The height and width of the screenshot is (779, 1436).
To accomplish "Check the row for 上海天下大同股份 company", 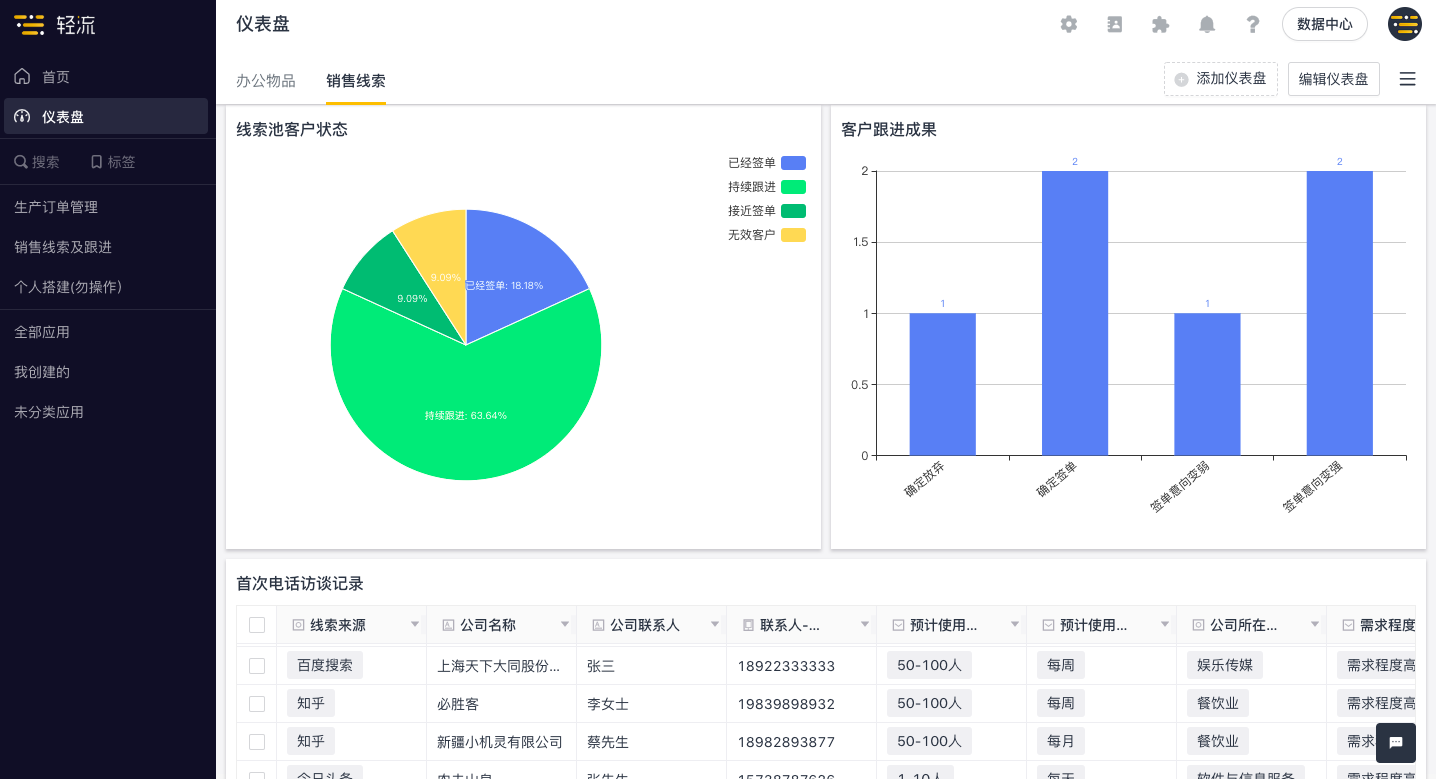I will [256, 665].
